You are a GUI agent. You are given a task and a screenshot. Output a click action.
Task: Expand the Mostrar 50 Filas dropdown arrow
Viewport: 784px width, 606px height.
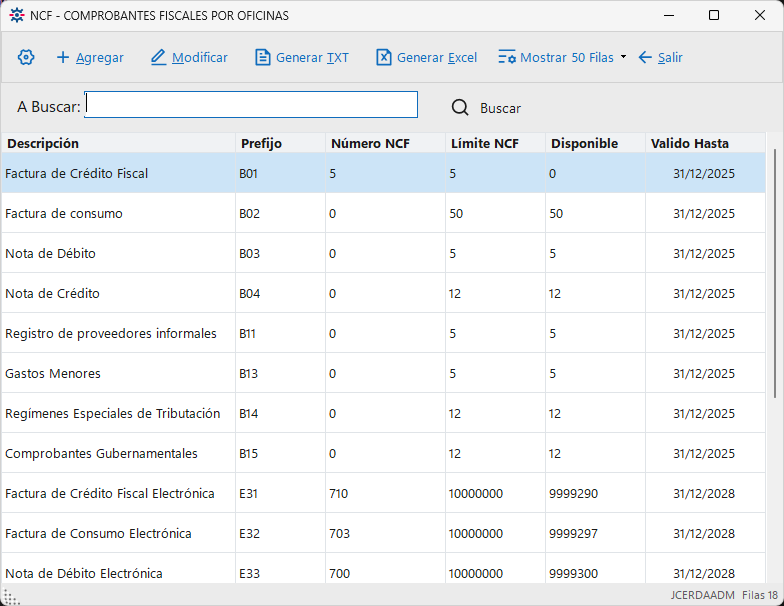coord(624,57)
